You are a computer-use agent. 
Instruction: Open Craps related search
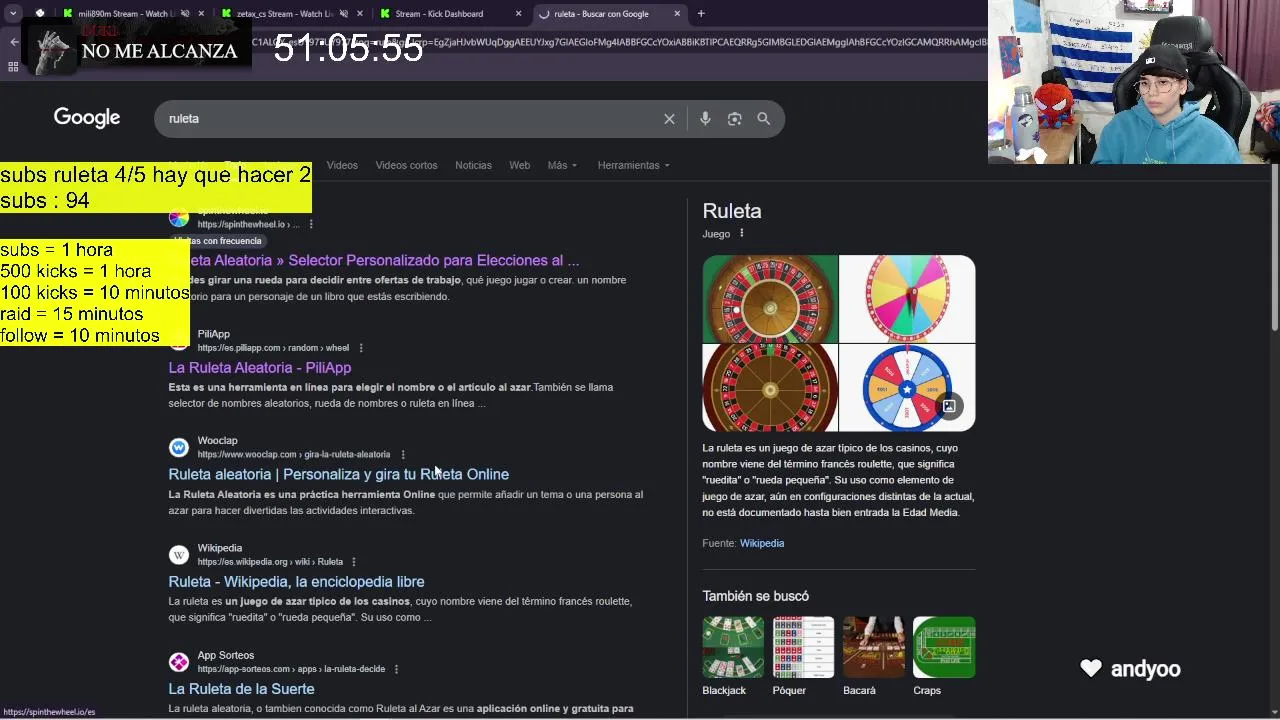coord(943,657)
